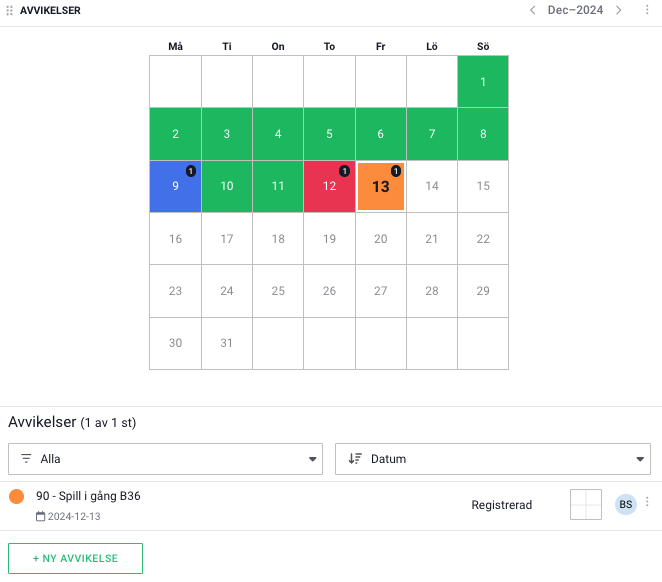
Task: Click the sort icon beside Datum
Action: click(x=354, y=459)
